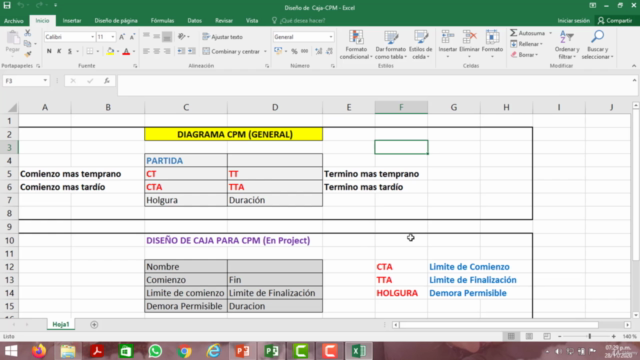Viewport: 640px width, 360px height.
Task: Click the red Font color swatch
Action: [126, 51]
